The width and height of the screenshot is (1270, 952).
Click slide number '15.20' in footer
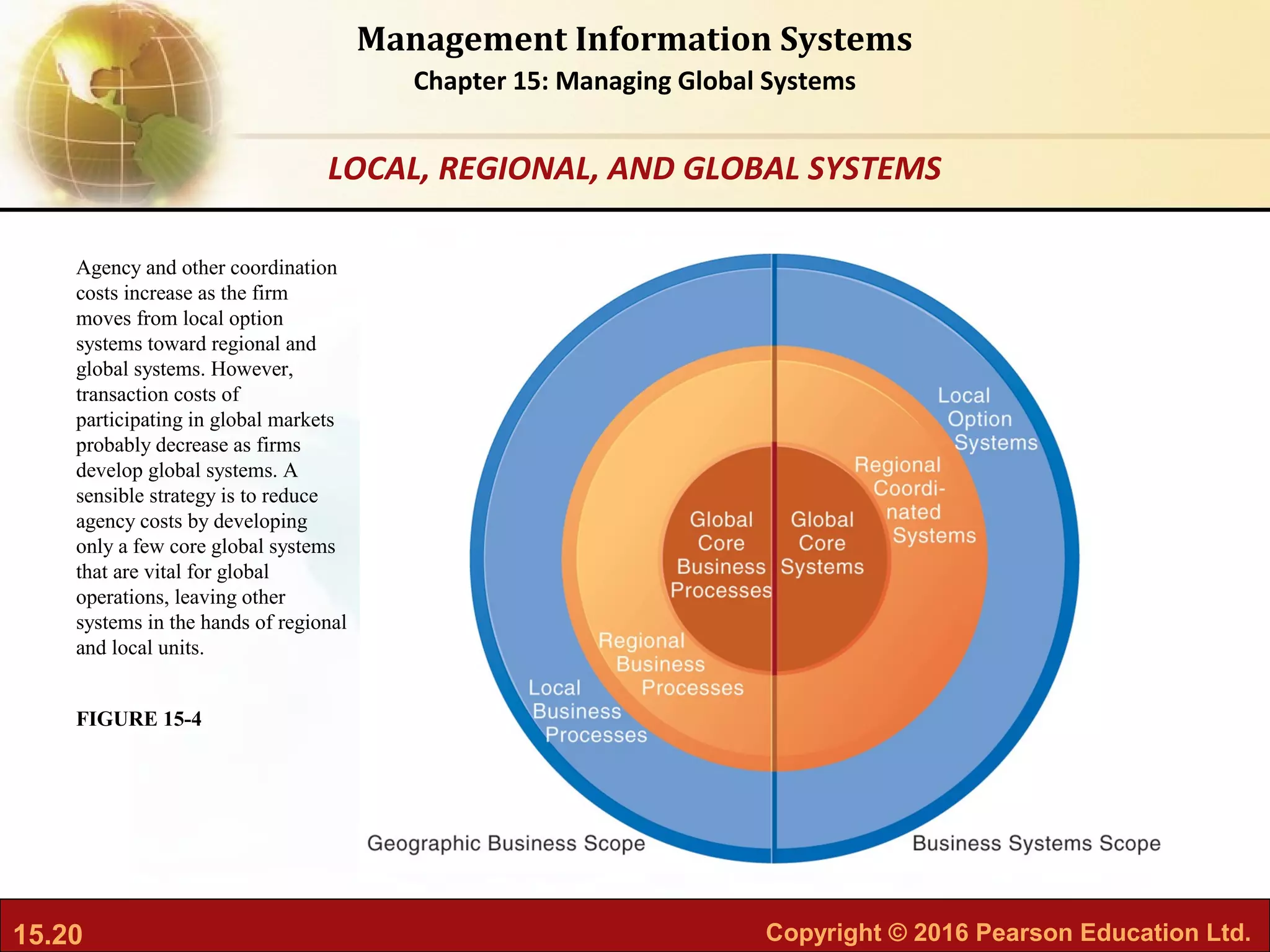[x=48, y=935]
